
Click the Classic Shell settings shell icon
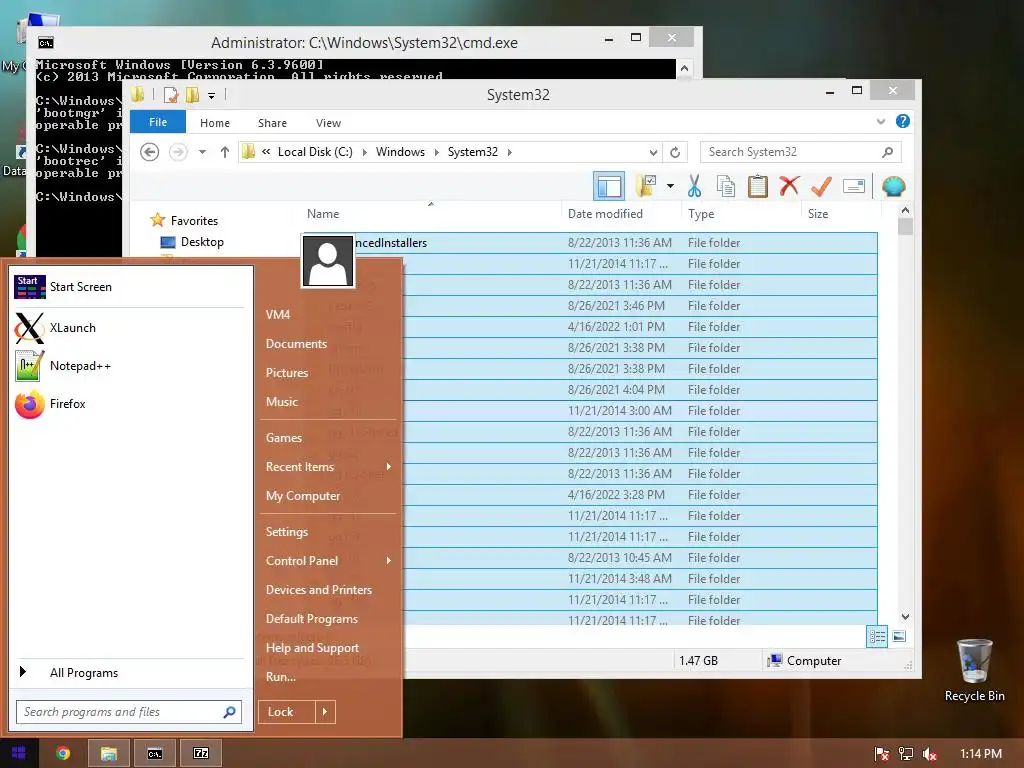pyautogui.click(x=893, y=186)
